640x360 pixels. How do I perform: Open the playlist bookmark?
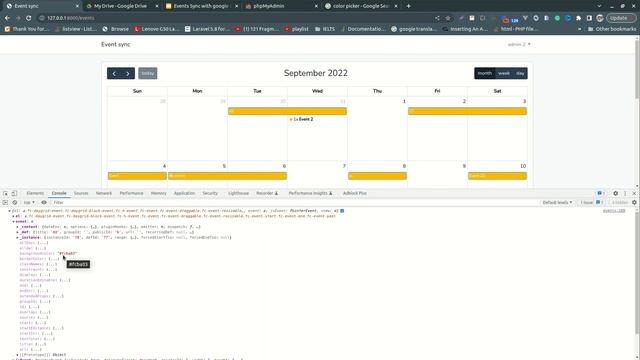[x=297, y=29]
